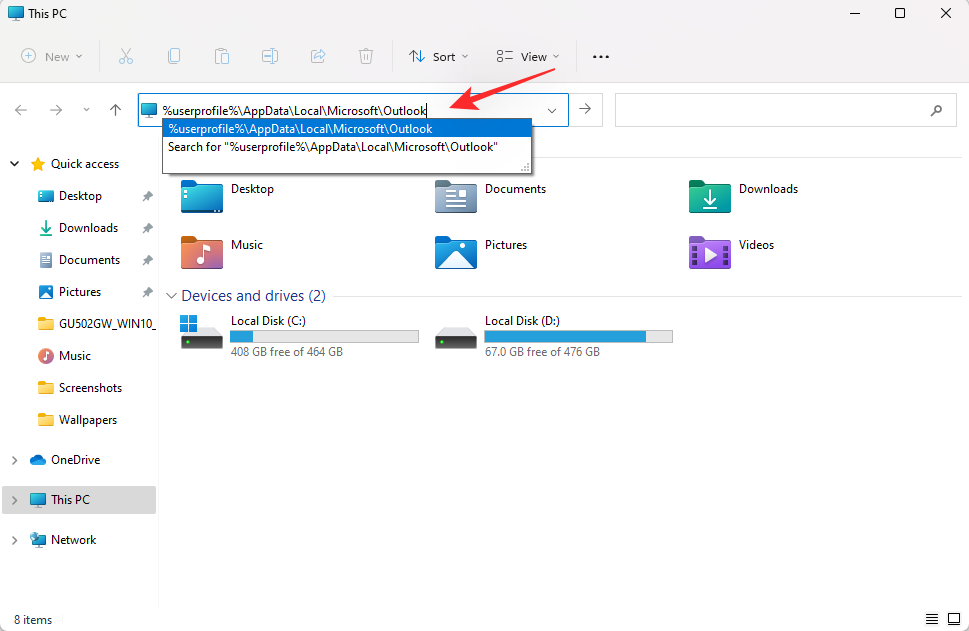
Task: Maximize the This PC window
Action: tap(900, 13)
